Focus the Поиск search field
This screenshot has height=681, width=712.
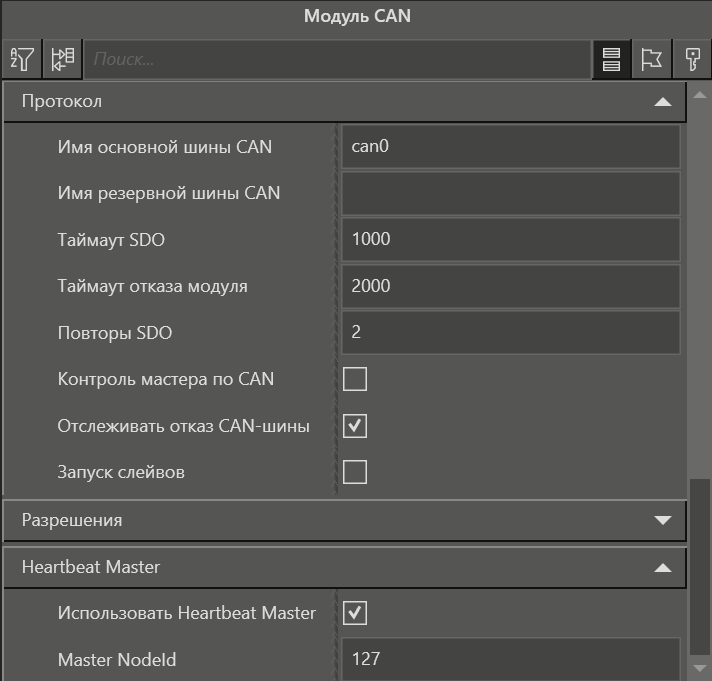click(337, 59)
